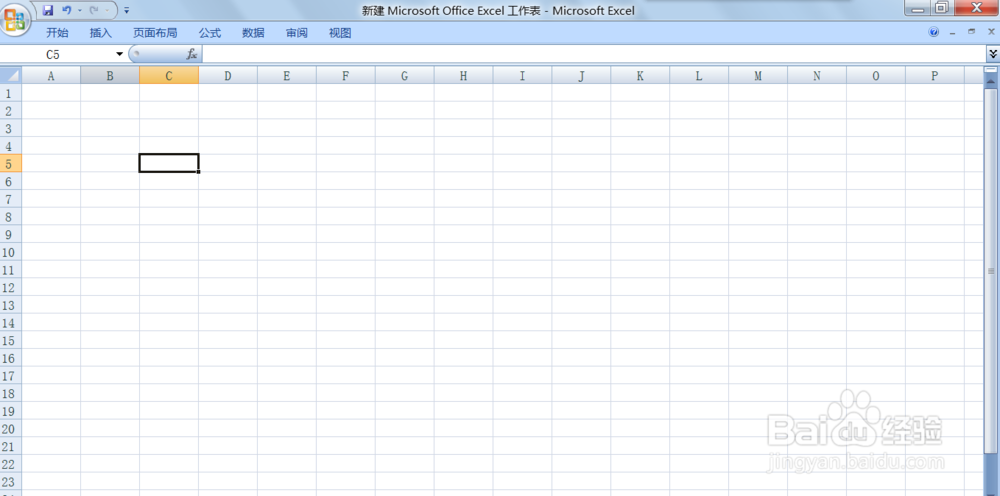This screenshot has width=1000, height=496.
Task: Select column K header
Action: pos(640,76)
